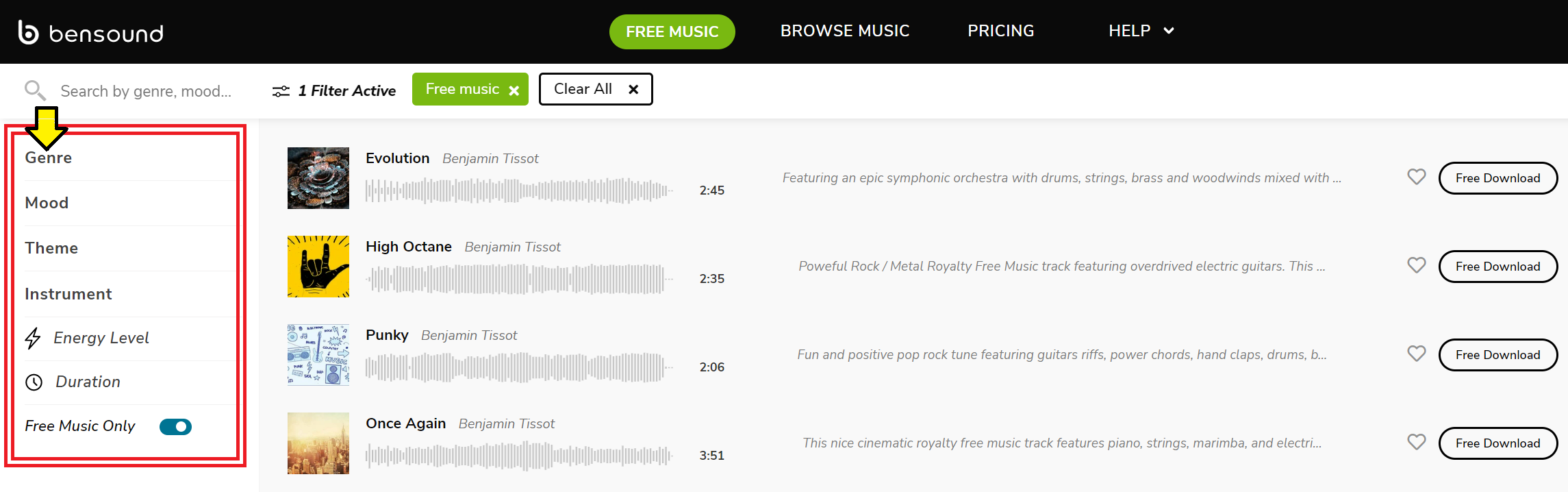Click Free Download for Evolution
Screen dimensions: 1568x492
[x=1497, y=178]
